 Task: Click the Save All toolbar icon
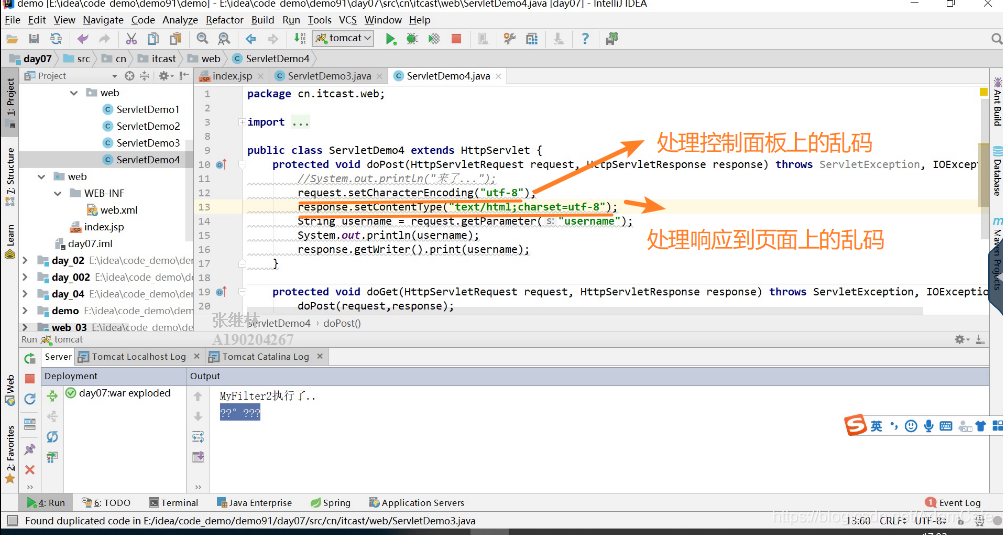(34, 39)
